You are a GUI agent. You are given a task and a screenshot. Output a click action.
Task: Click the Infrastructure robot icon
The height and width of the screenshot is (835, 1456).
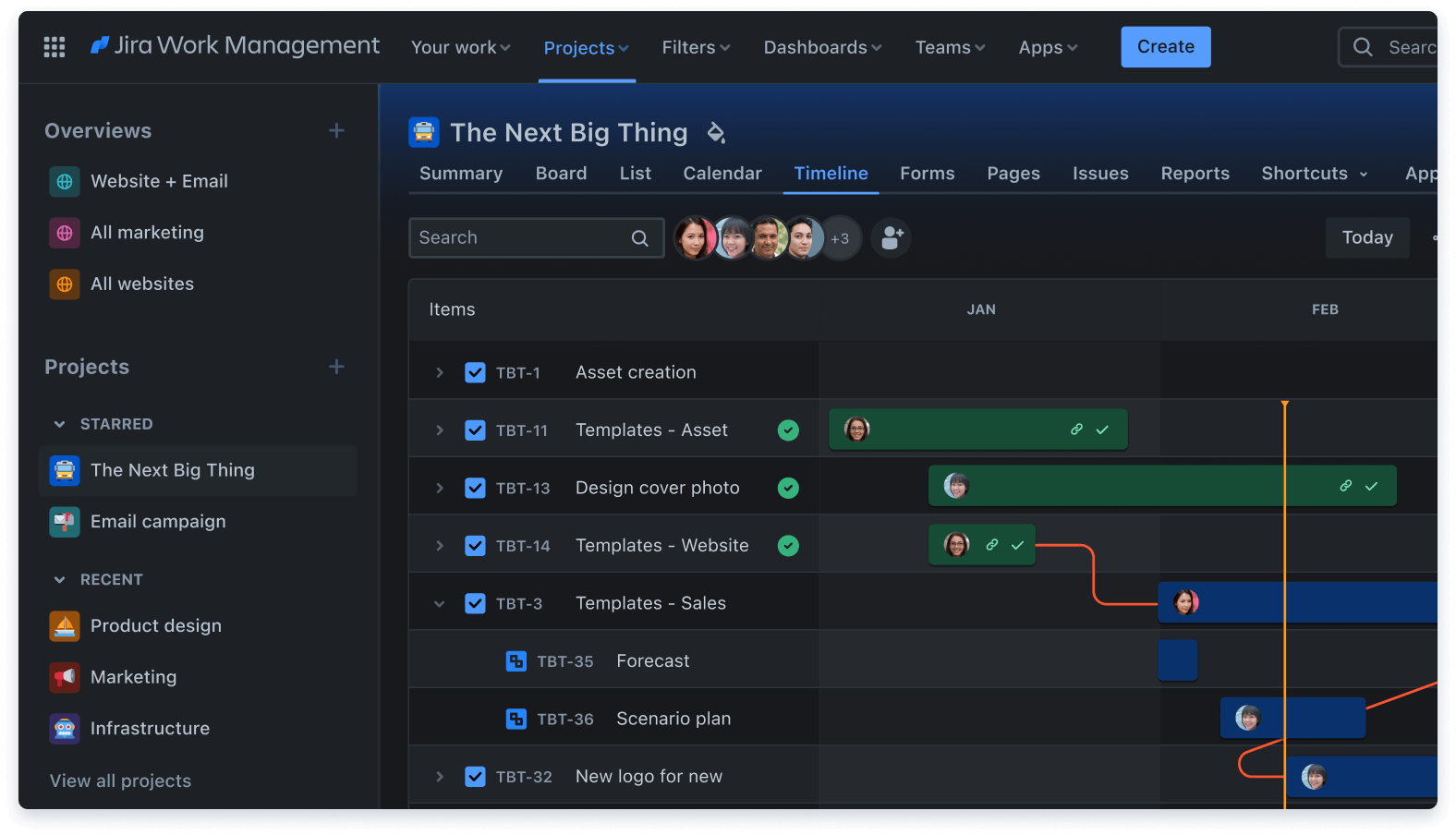tap(65, 729)
